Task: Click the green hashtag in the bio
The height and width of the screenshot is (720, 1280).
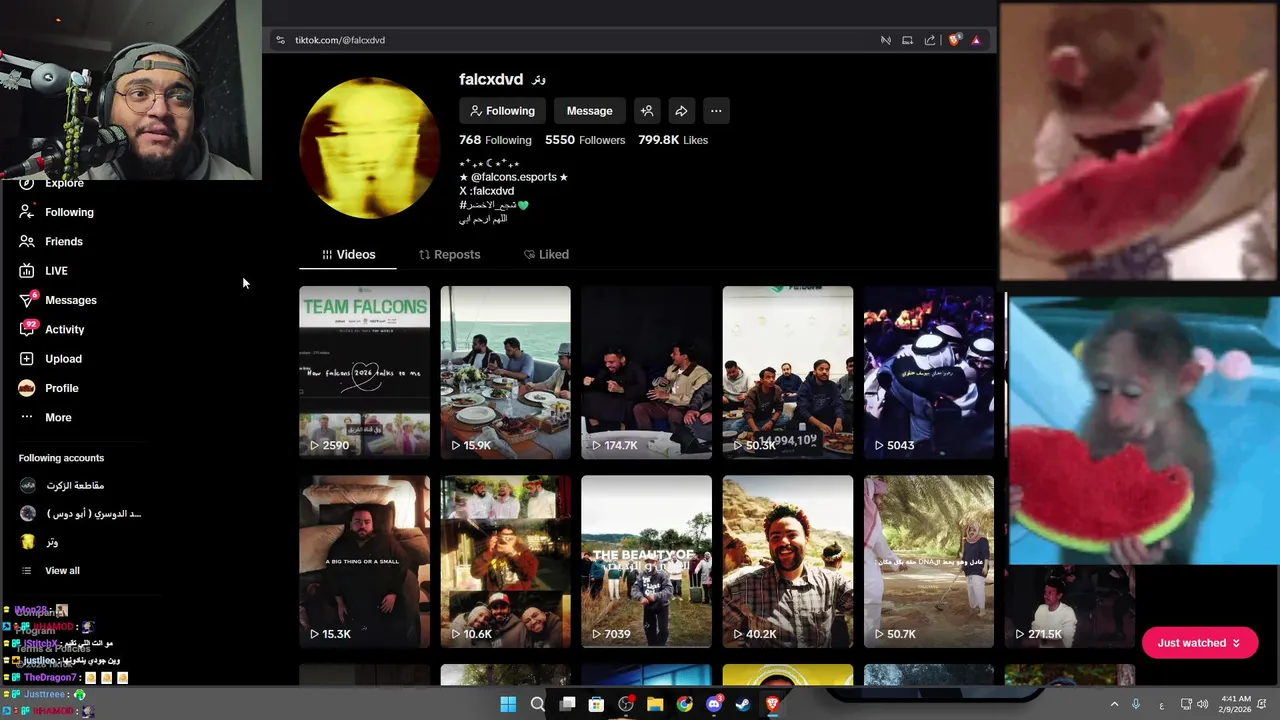Action: [x=494, y=205]
